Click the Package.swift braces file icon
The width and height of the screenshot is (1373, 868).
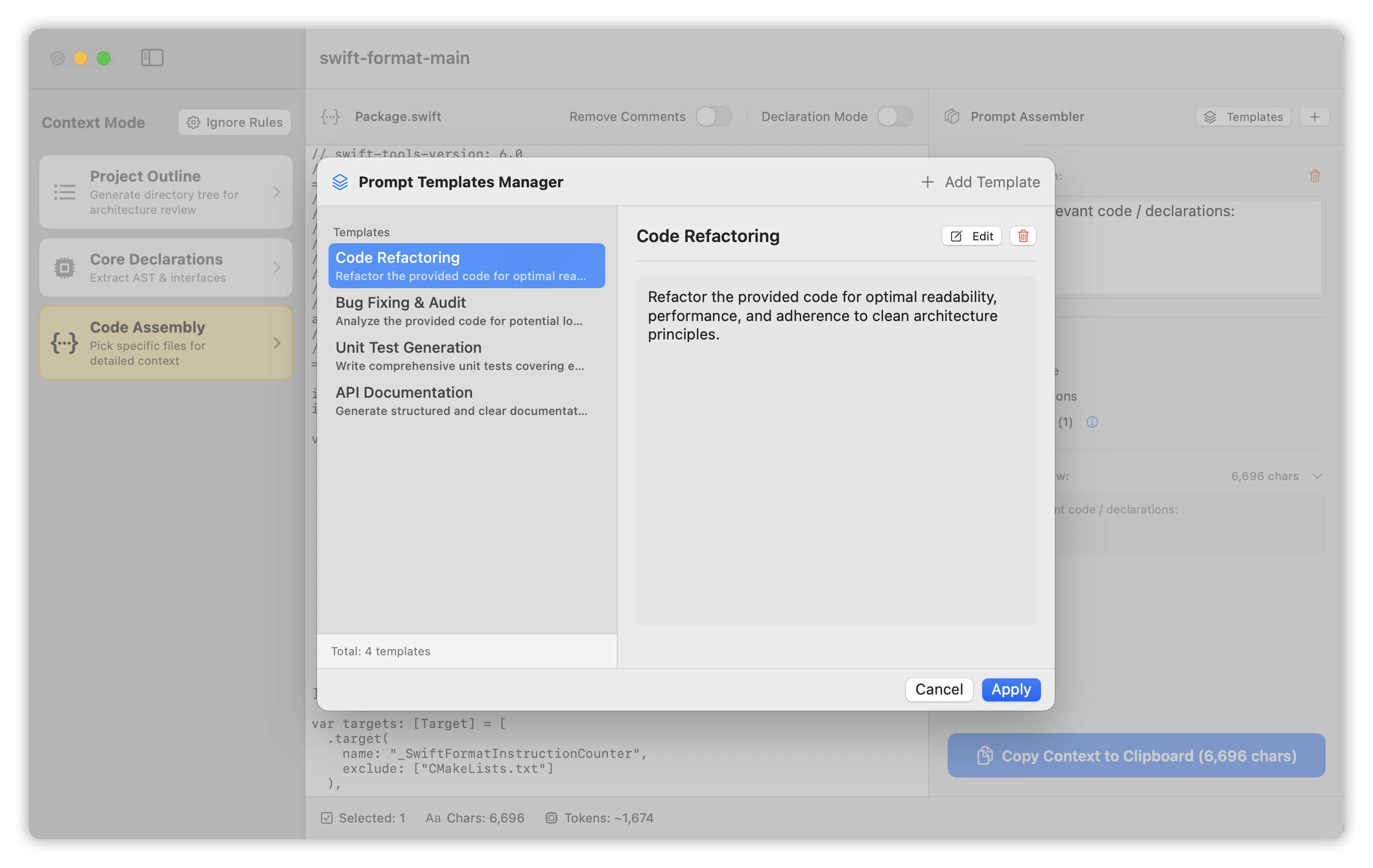pos(330,116)
